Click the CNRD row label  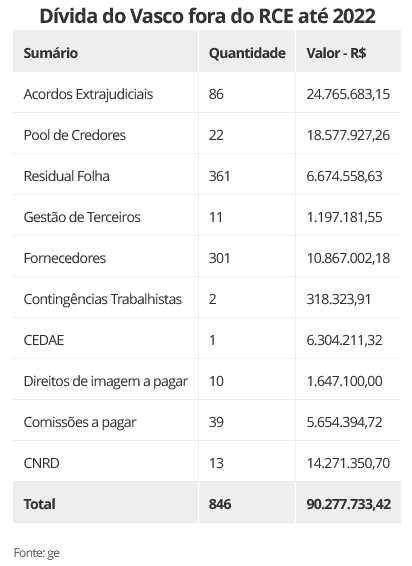tap(42, 463)
